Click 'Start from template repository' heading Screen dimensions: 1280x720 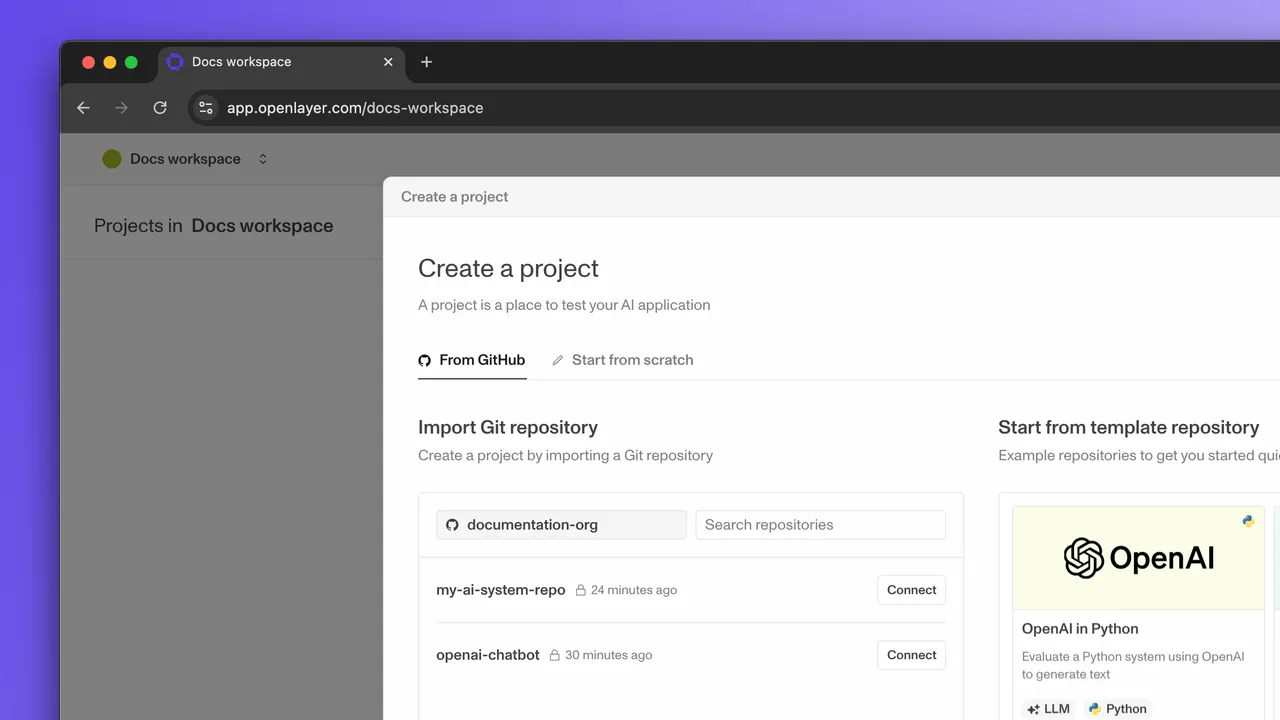1128,427
